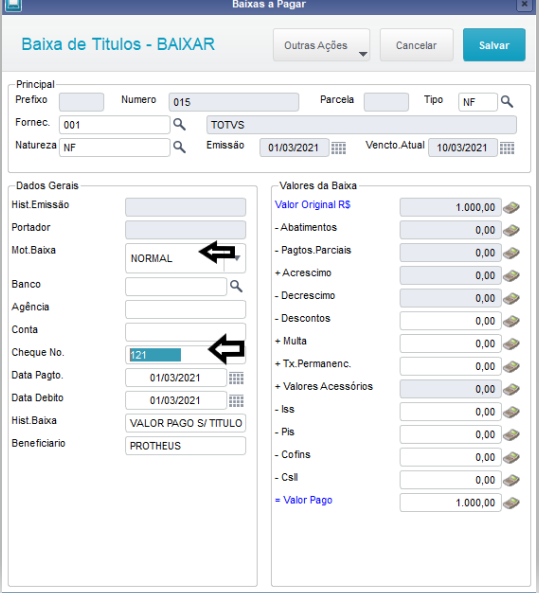Click the Abatimentos value field

pyautogui.click(x=450, y=230)
